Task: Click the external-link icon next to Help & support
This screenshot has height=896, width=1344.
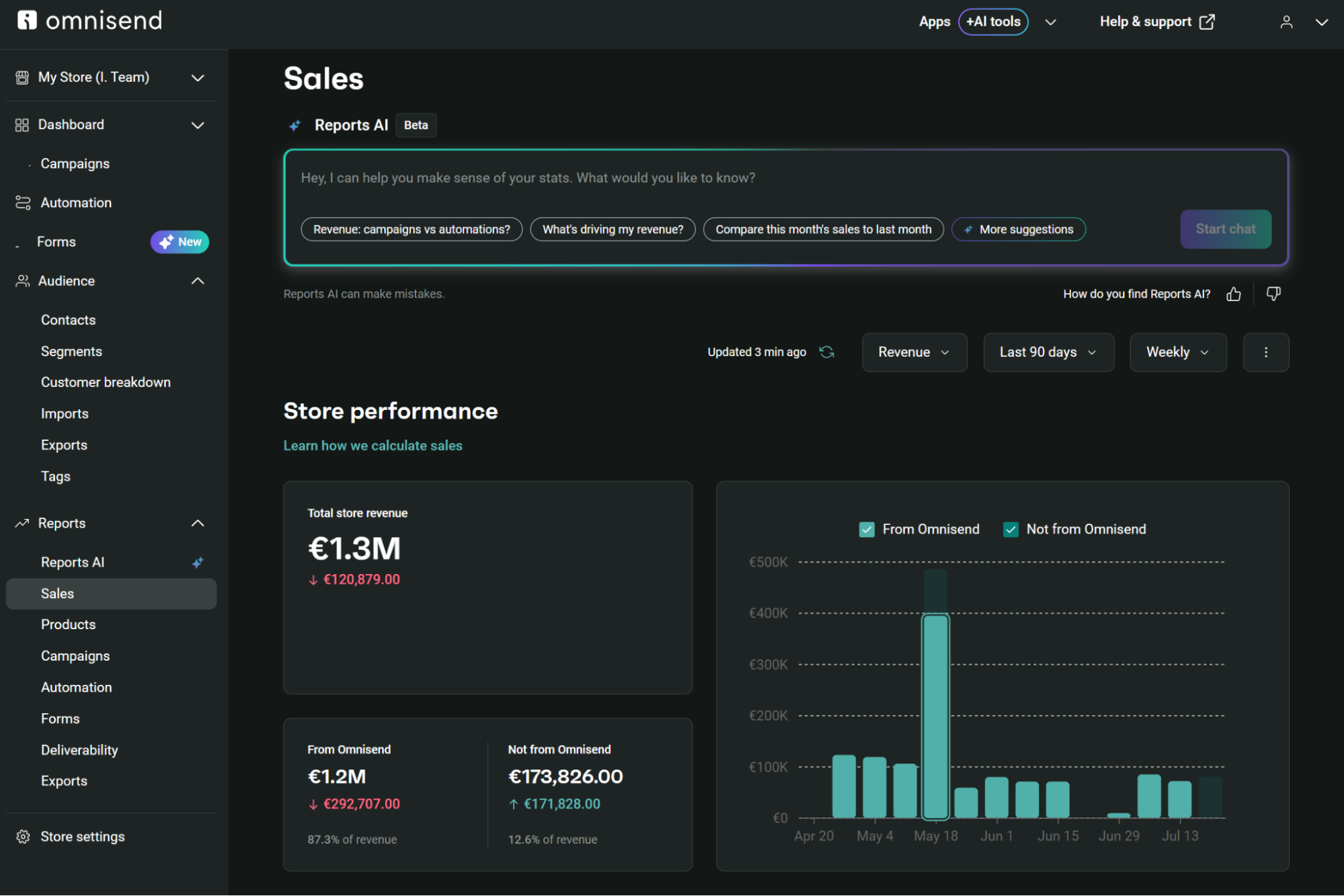Action: pyautogui.click(x=1208, y=22)
